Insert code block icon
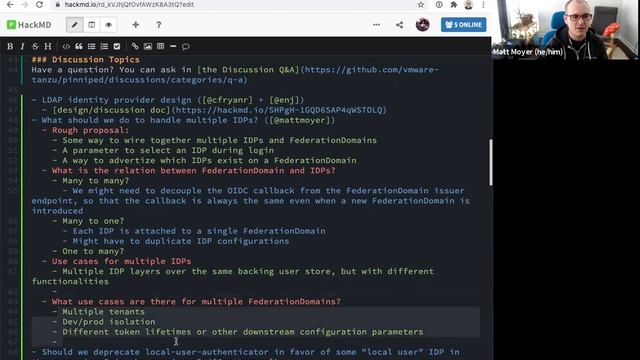 coord(66,47)
